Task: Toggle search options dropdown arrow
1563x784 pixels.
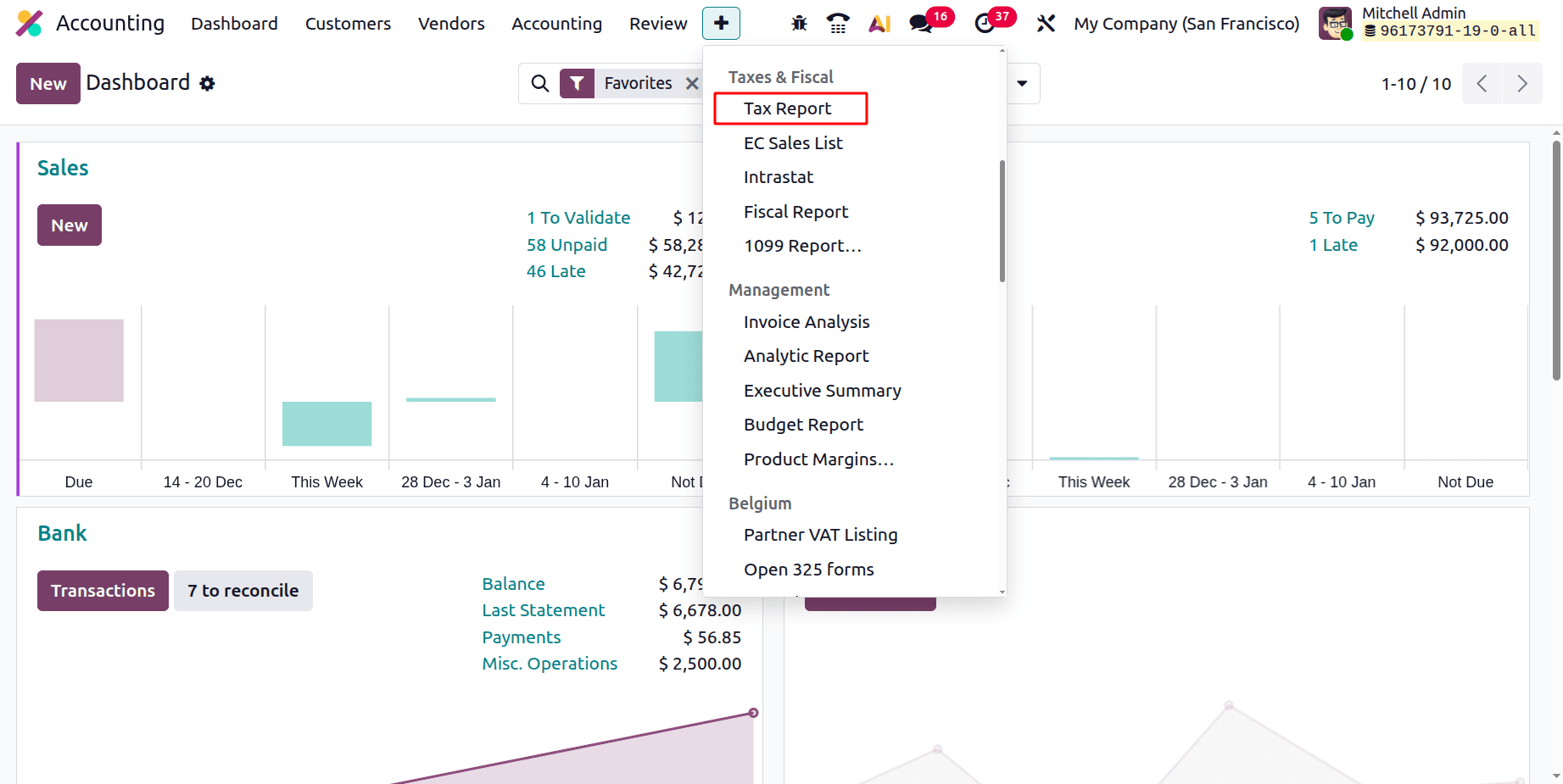Action: [x=1022, y=83]
